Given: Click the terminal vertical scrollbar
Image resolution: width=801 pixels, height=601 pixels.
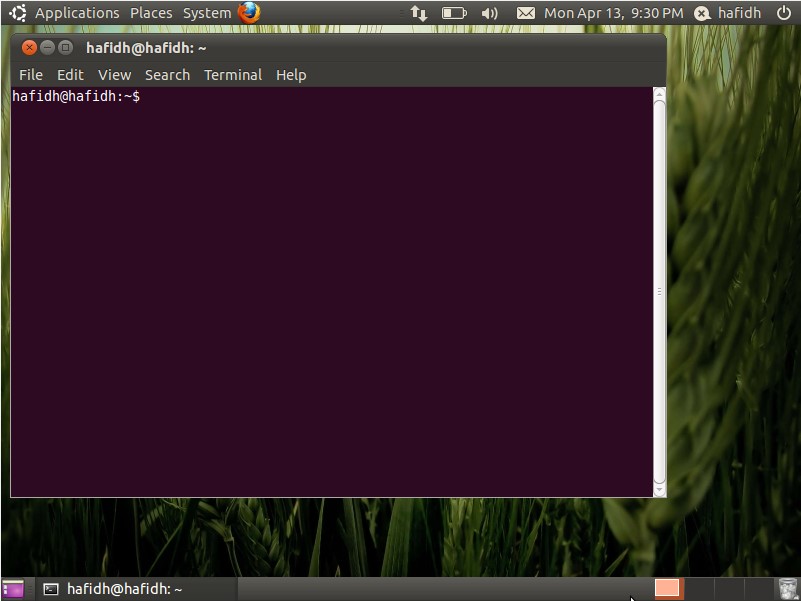Looking at the screenshot, I should pos(659,290).
